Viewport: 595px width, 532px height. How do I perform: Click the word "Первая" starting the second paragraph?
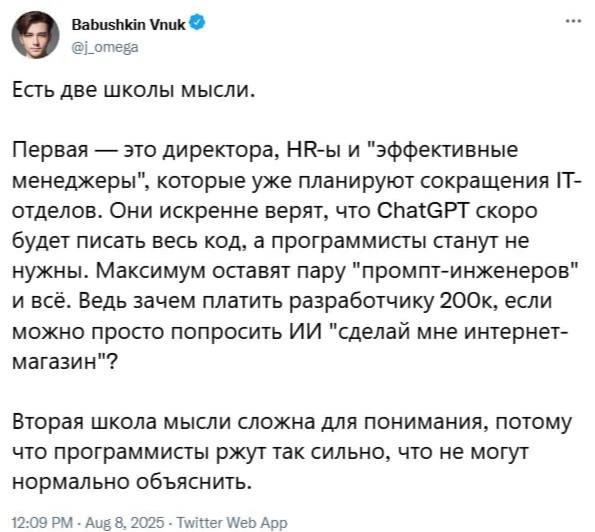click(50, 151)
